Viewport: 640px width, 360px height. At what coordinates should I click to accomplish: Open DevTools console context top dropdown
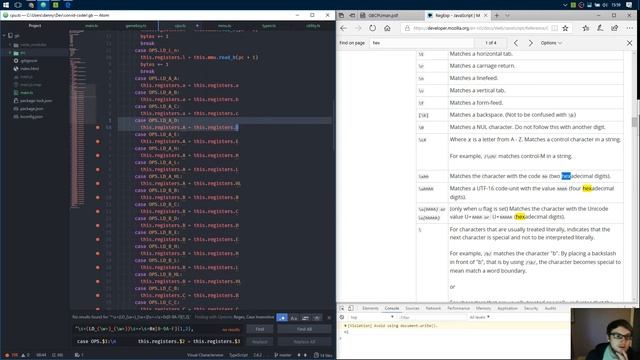coord(372,317)
